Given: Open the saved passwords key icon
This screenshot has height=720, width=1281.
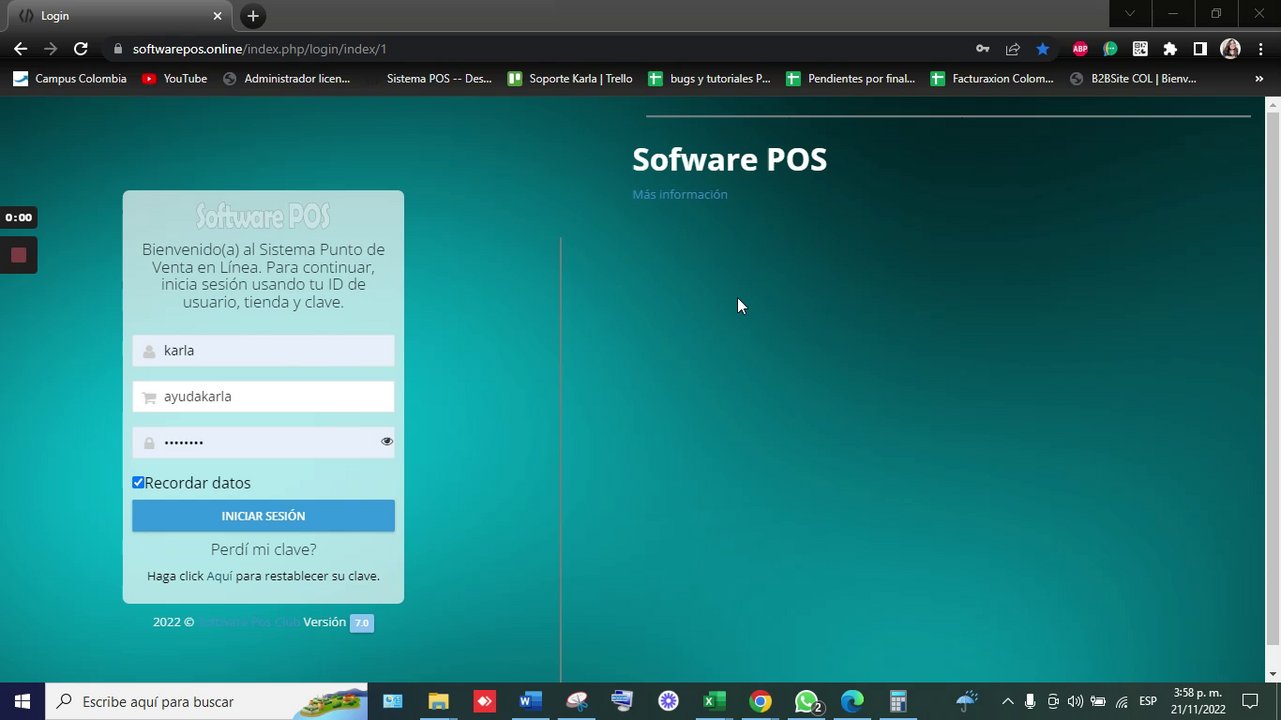Looking at the screenshot, I should (983, 49).
